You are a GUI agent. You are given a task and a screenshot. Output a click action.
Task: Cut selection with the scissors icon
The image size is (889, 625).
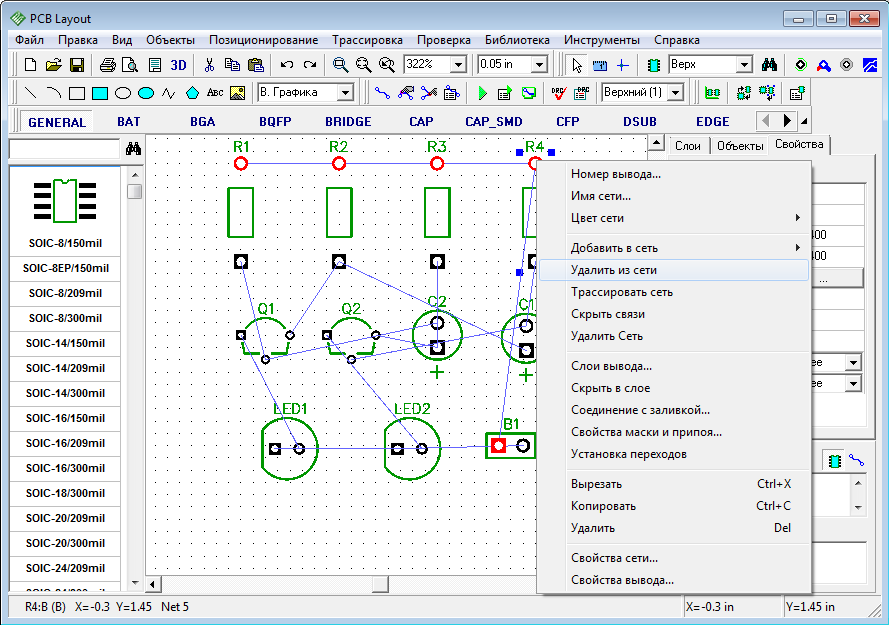(209, 65)
